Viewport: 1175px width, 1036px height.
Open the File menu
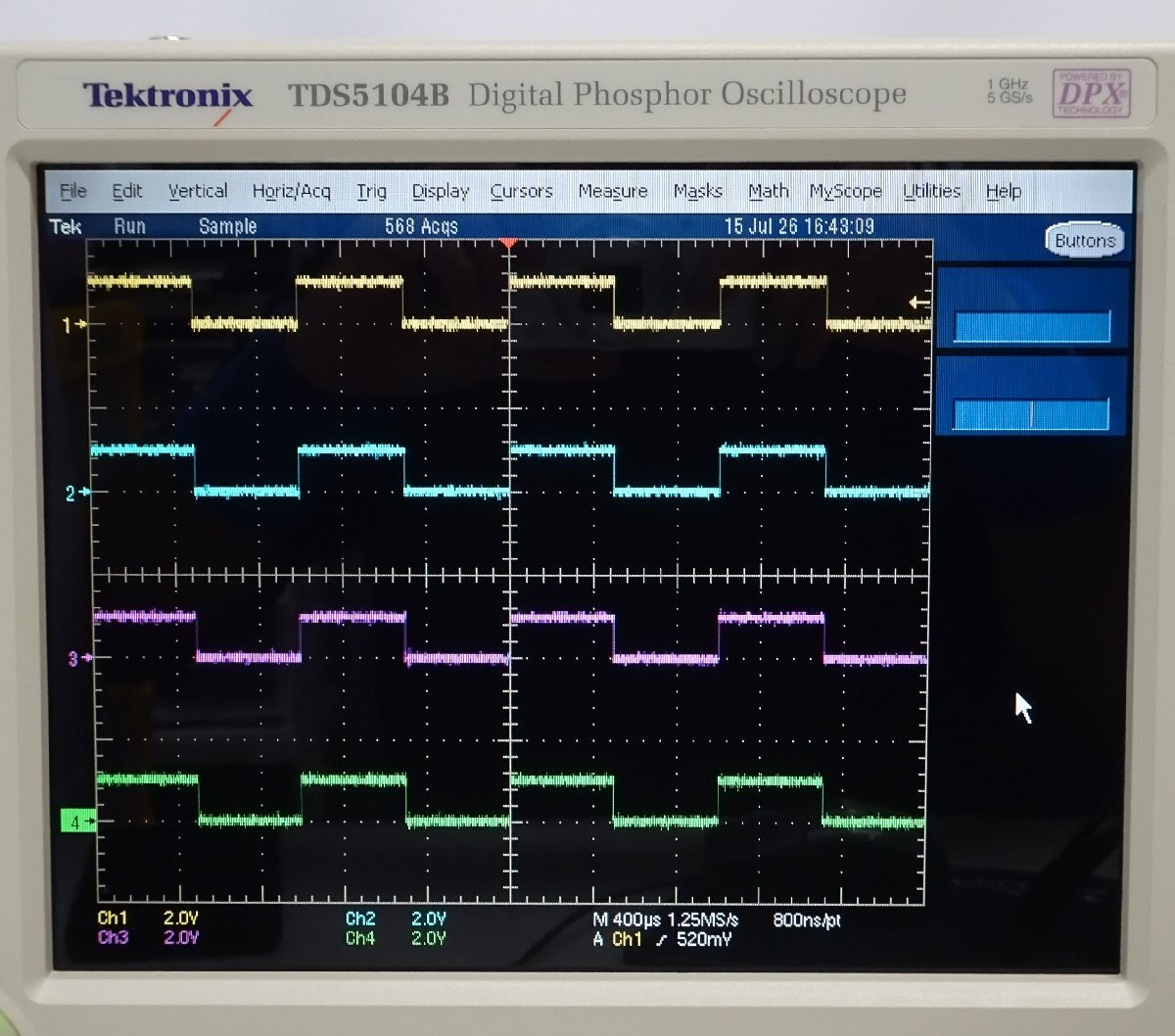(73, 191)
